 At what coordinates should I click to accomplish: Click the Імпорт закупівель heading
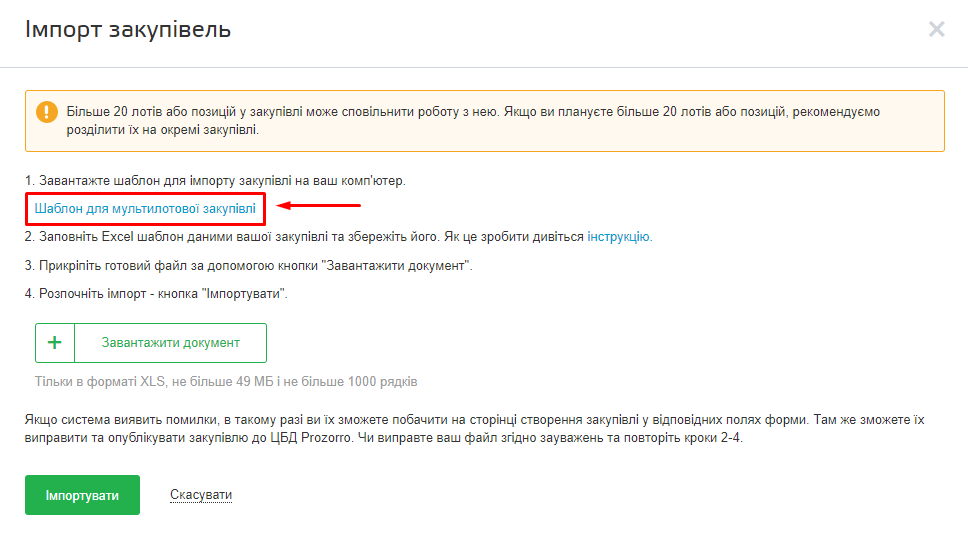pos(128,29)
